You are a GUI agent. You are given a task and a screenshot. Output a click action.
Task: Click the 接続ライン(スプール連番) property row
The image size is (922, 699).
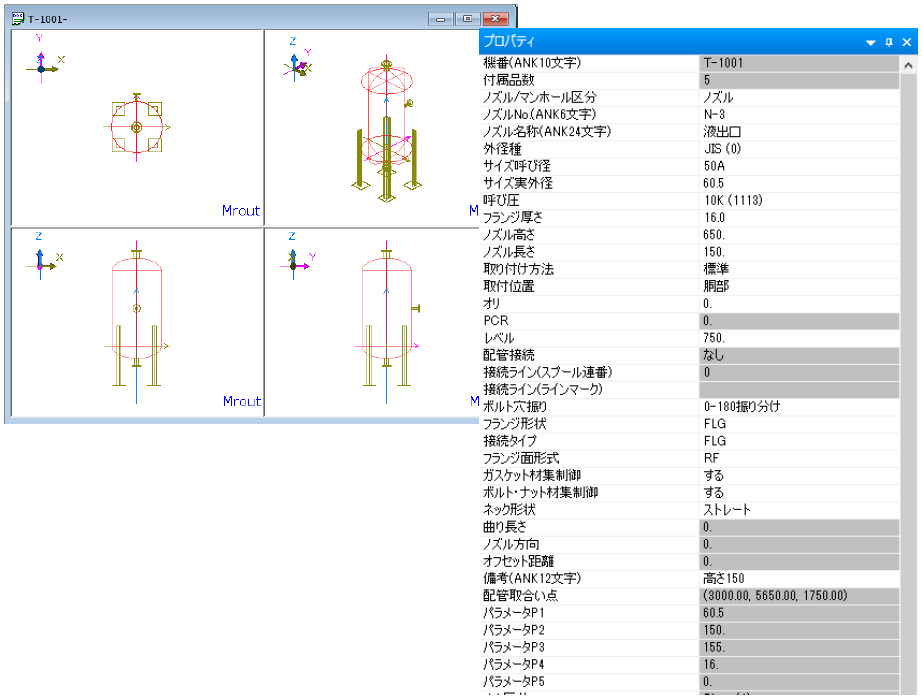point(689,372)
